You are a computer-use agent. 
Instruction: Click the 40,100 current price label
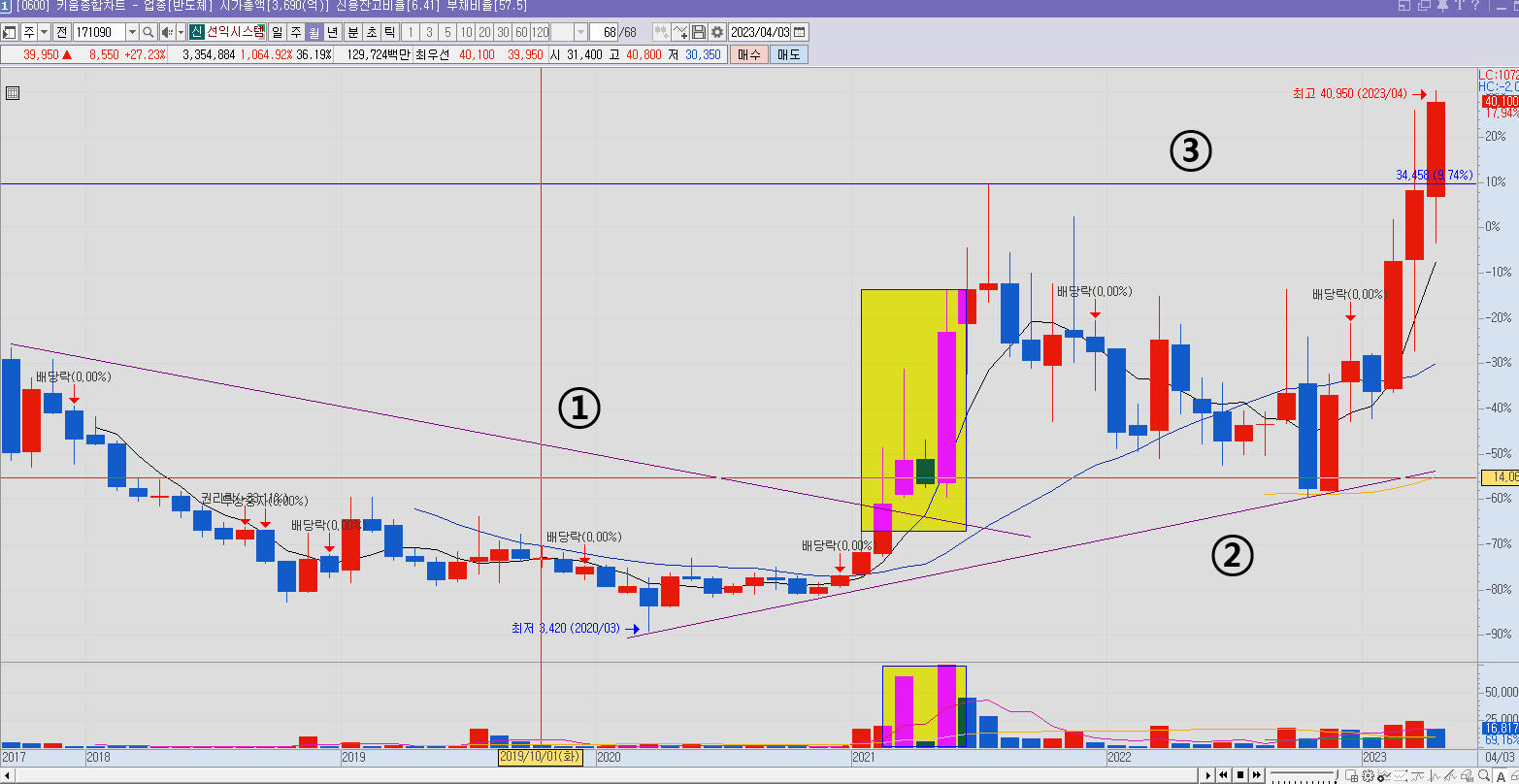[1499, 101]
